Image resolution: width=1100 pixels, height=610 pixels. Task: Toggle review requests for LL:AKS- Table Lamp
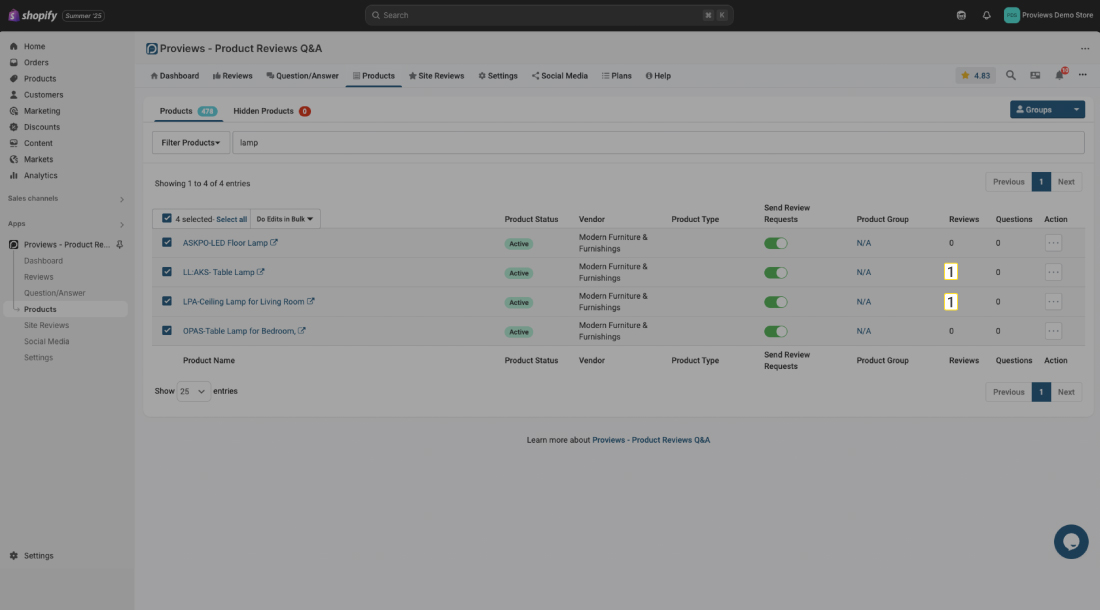coord(775,273)
